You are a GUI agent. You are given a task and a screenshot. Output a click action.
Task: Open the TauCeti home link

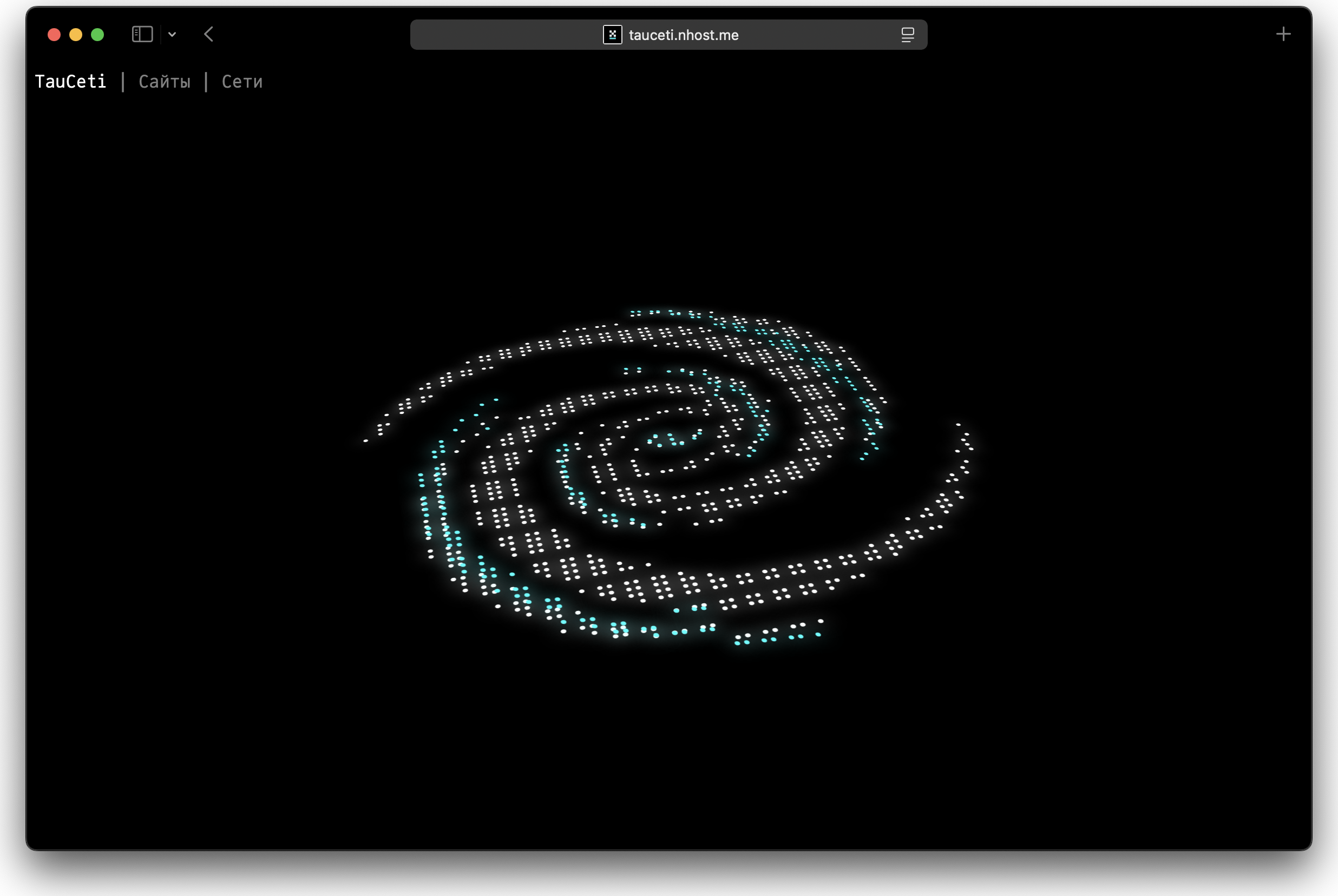pyautogui.click(x=70, y=82)
